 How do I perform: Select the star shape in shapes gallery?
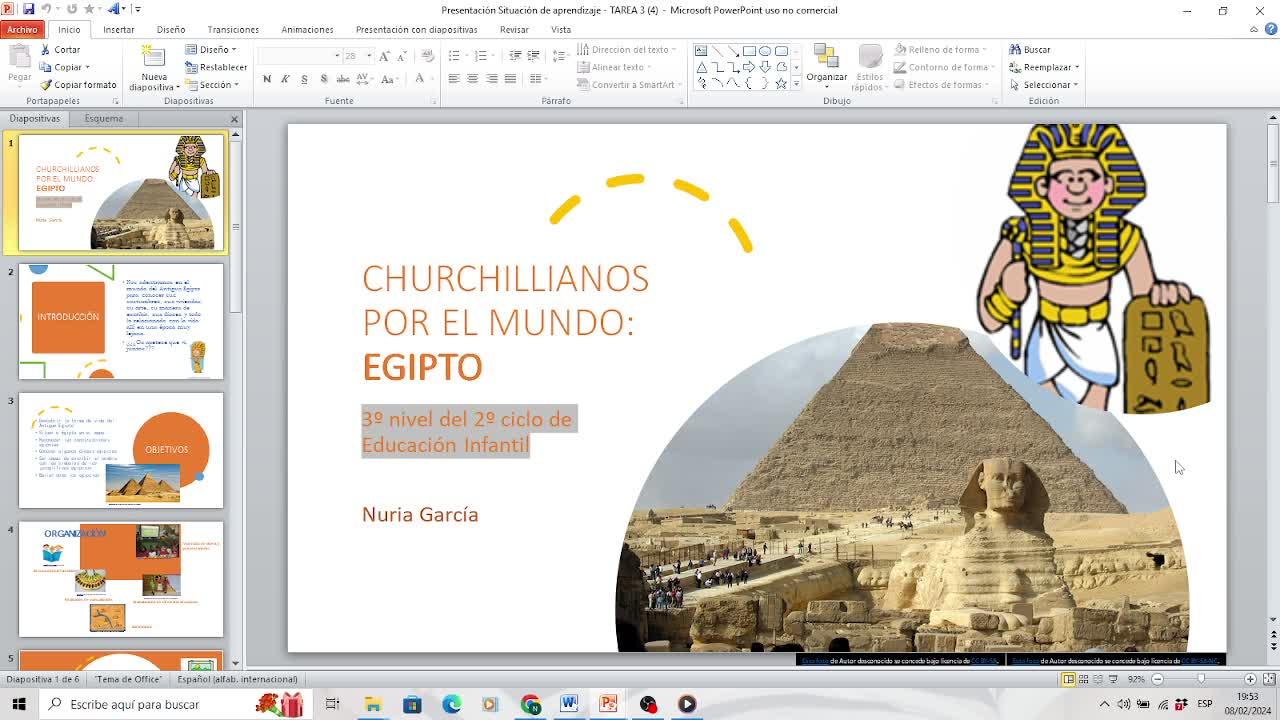pyautogui.click(x=781, y=84)
